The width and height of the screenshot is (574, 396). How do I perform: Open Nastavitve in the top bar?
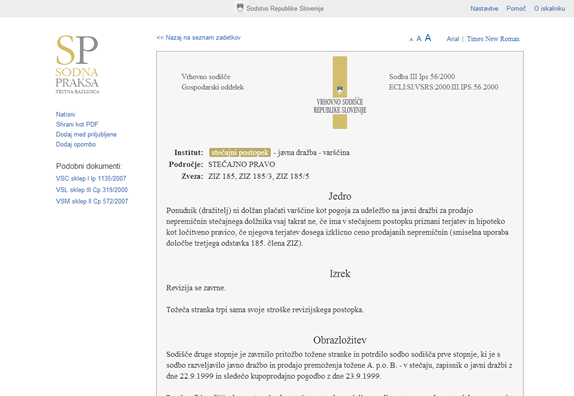click(484, 8)
